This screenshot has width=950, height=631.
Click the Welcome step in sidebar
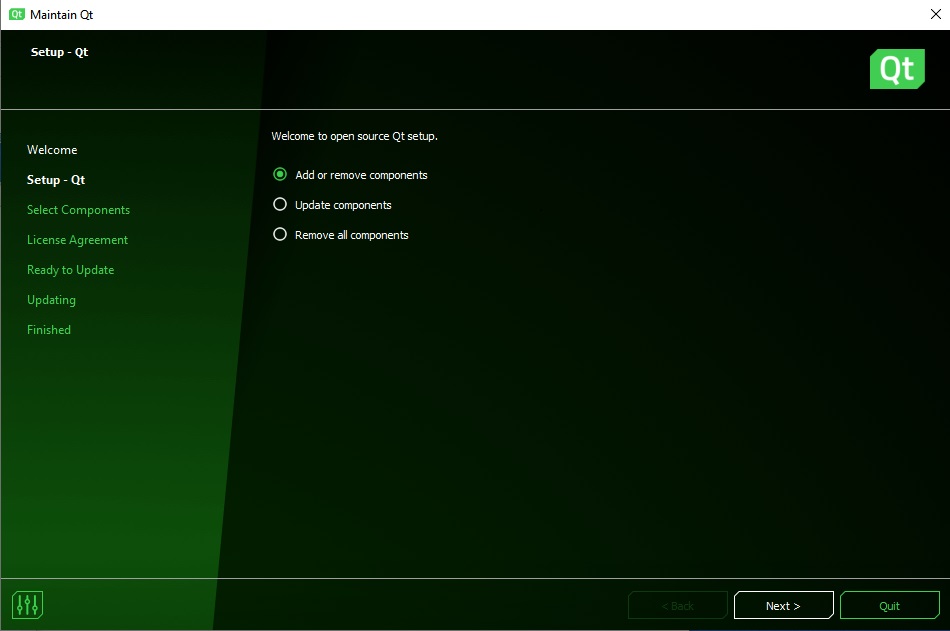[52, 150]
